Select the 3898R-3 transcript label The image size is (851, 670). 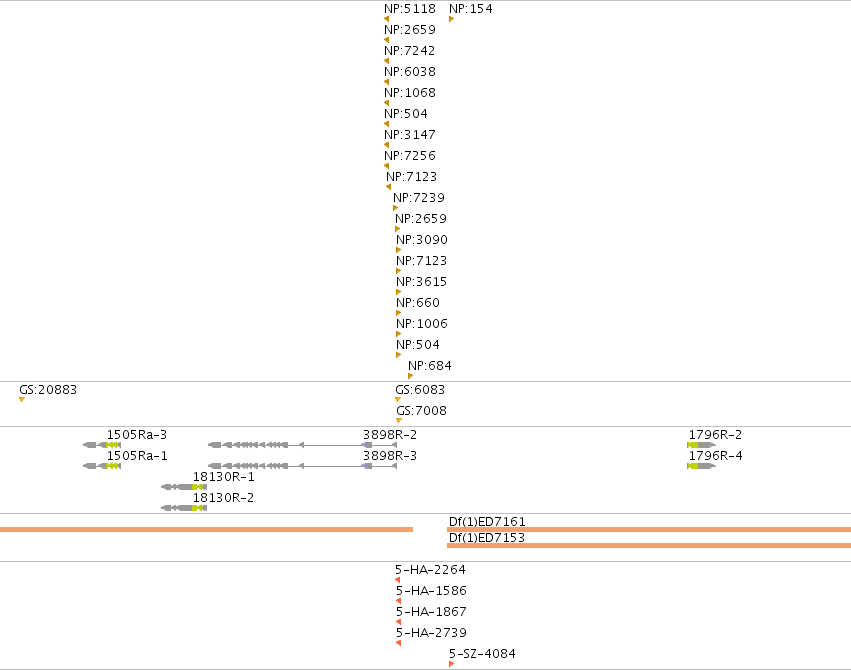pyautogui.click(x=390, y=456)
